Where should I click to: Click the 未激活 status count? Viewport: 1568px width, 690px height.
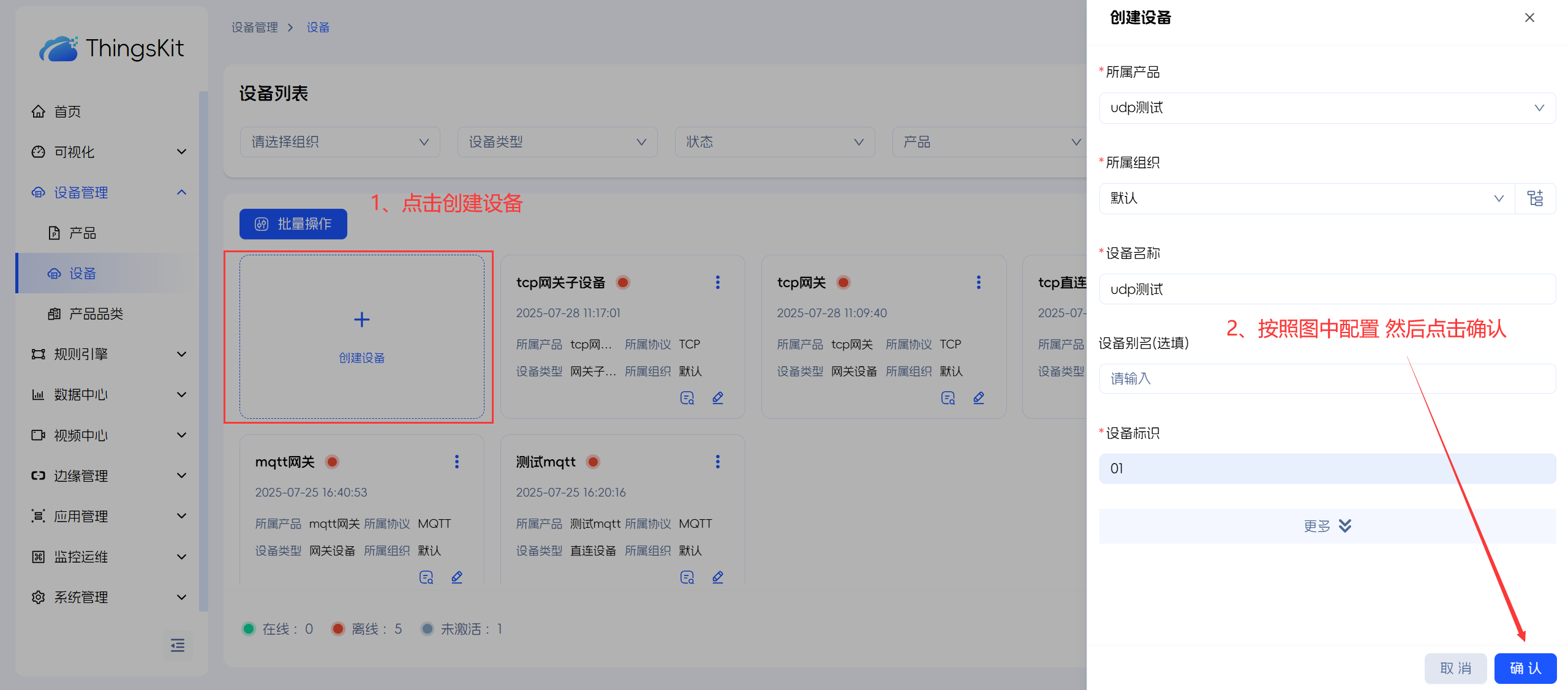[462, 629]
